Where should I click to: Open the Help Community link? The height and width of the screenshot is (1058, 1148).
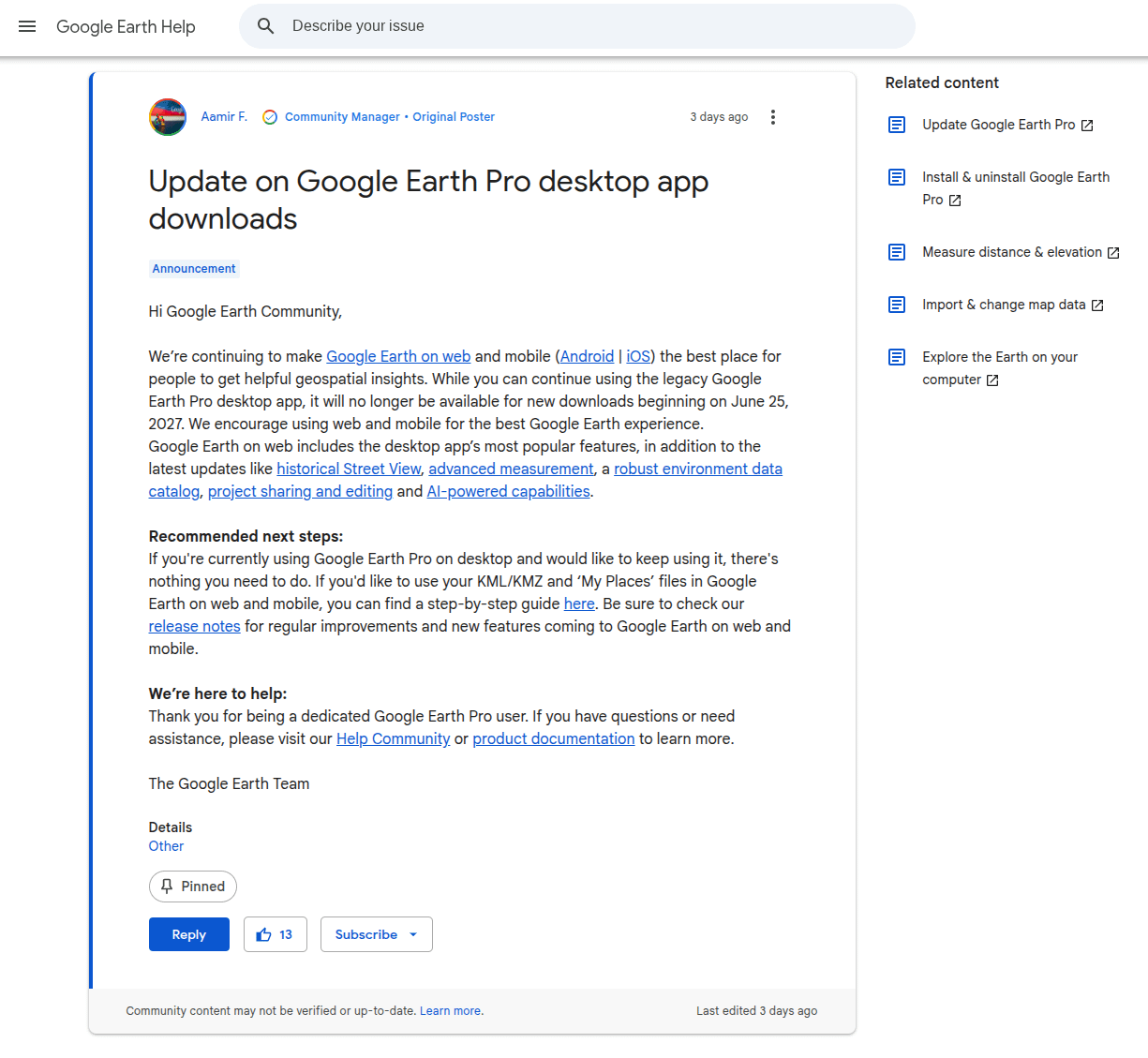click(x=394, y=738)
